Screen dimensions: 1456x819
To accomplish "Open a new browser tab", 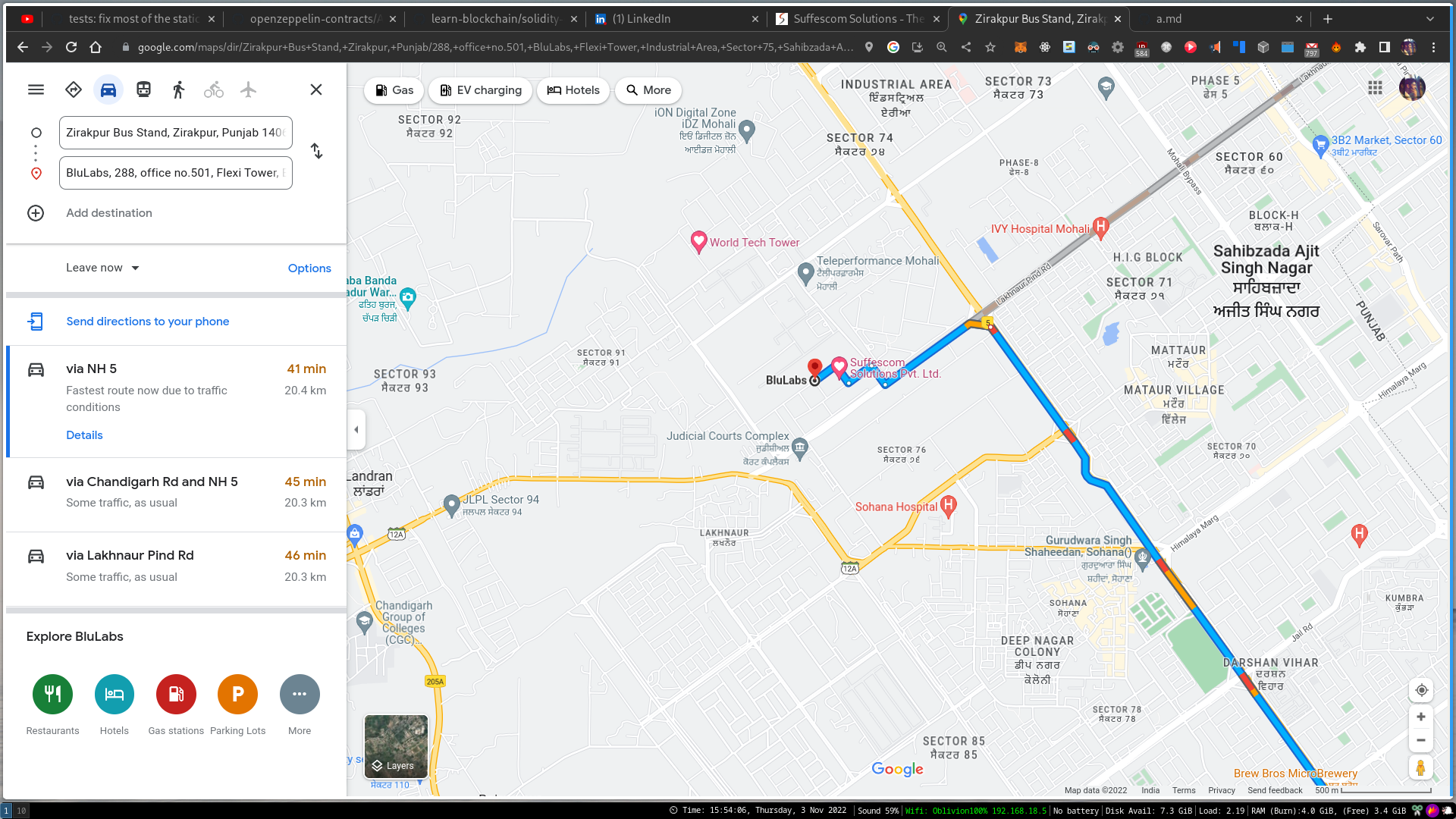I will click(x=1328, y=19).
